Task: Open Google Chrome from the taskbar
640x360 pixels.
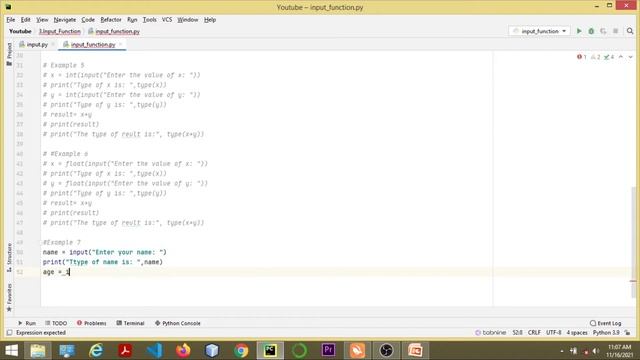Action: 241,350
